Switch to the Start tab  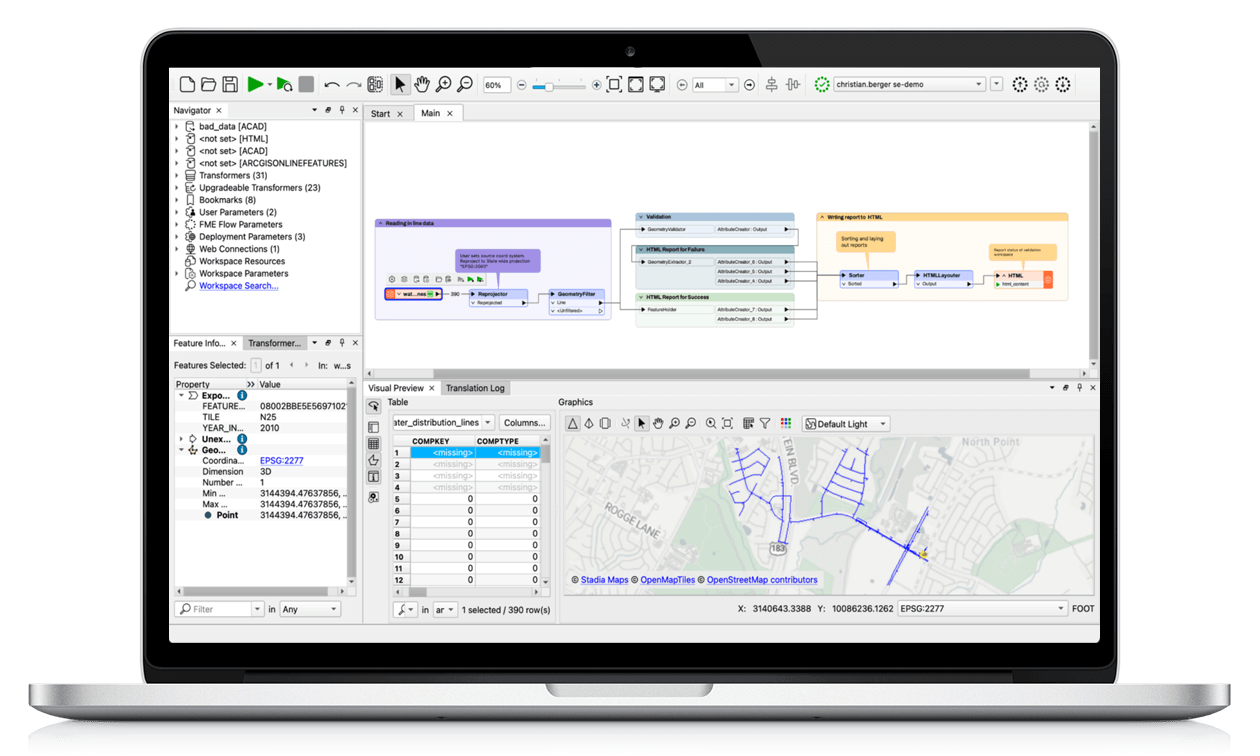tap(381, 114)
